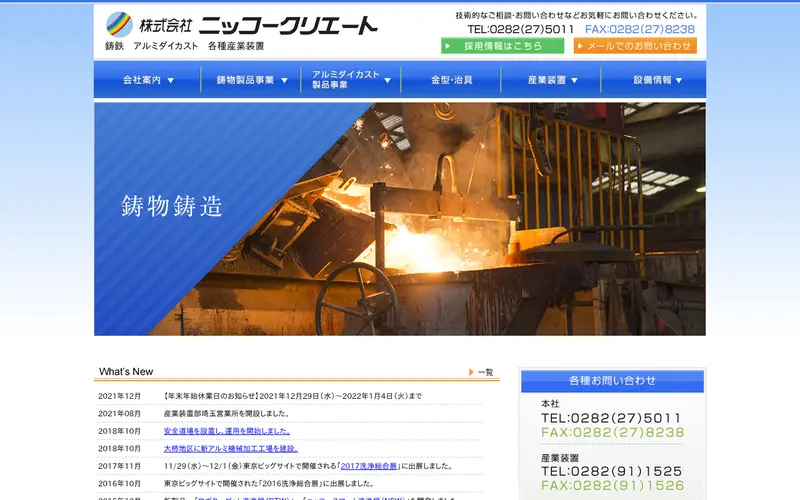Click the ニッコークリエート company name logo
The height and width of the screenshot is (500, 800).
tap(289, 26)
